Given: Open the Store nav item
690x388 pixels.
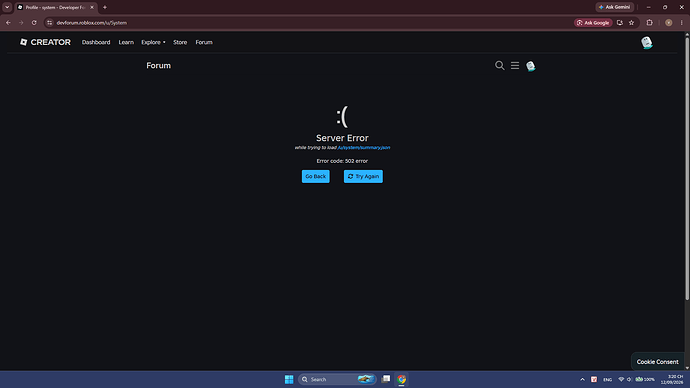Looking at the screenshot, I should point(180,42).
